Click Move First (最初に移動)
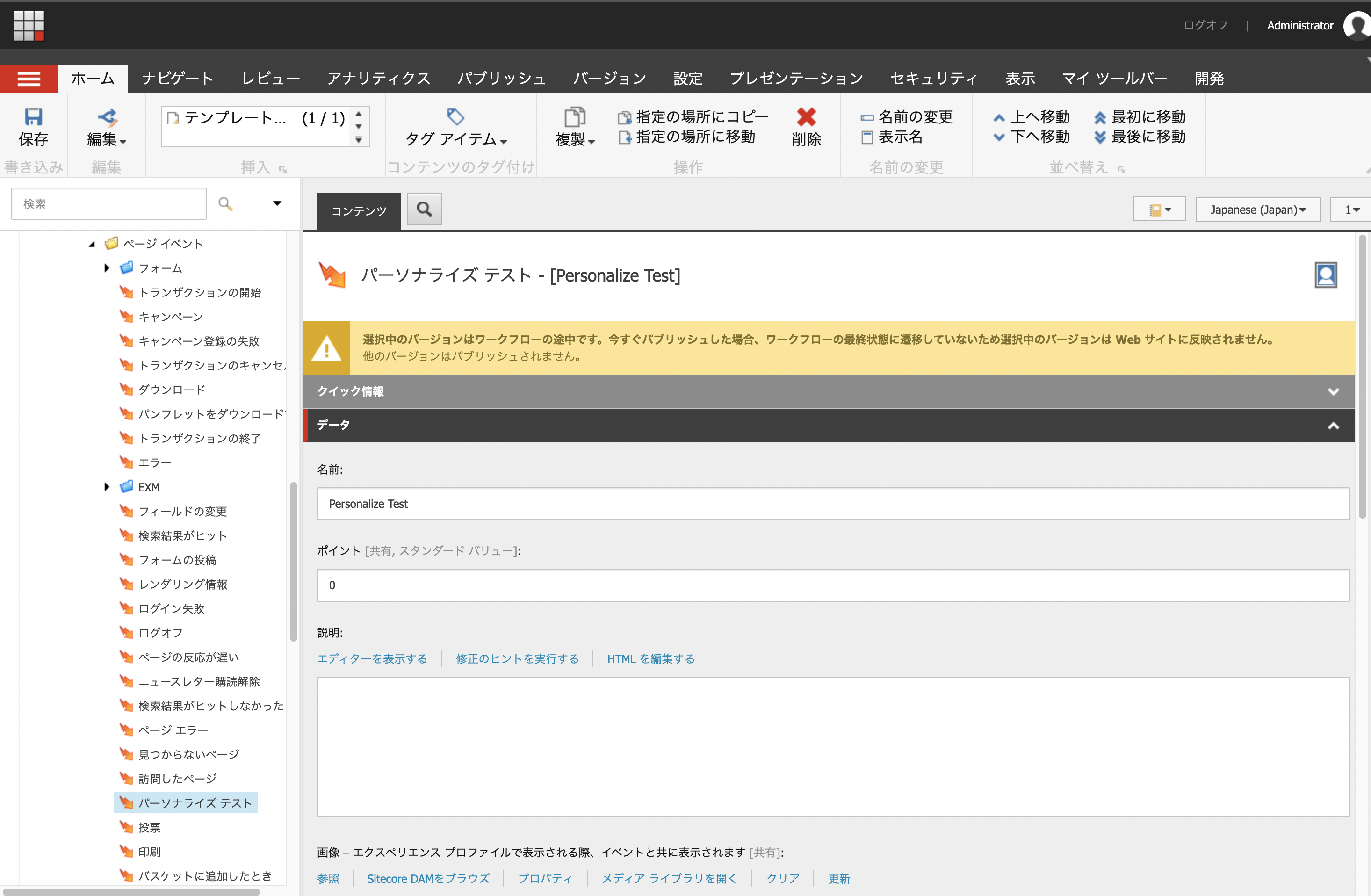The width and height of the screenshot is (1371, 896). click(1140, 117)
